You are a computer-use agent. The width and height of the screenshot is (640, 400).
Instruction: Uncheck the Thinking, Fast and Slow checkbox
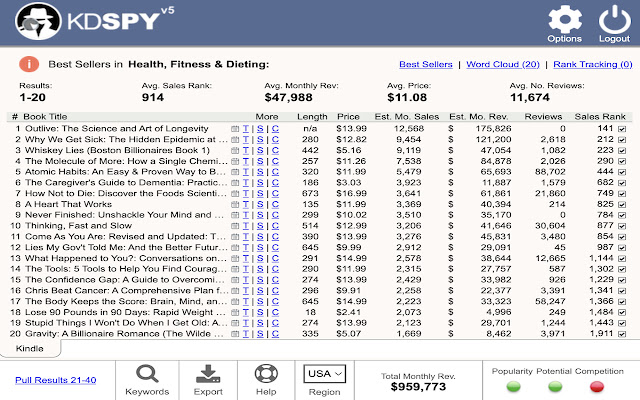pyautogui.click(x=622, y=226)
